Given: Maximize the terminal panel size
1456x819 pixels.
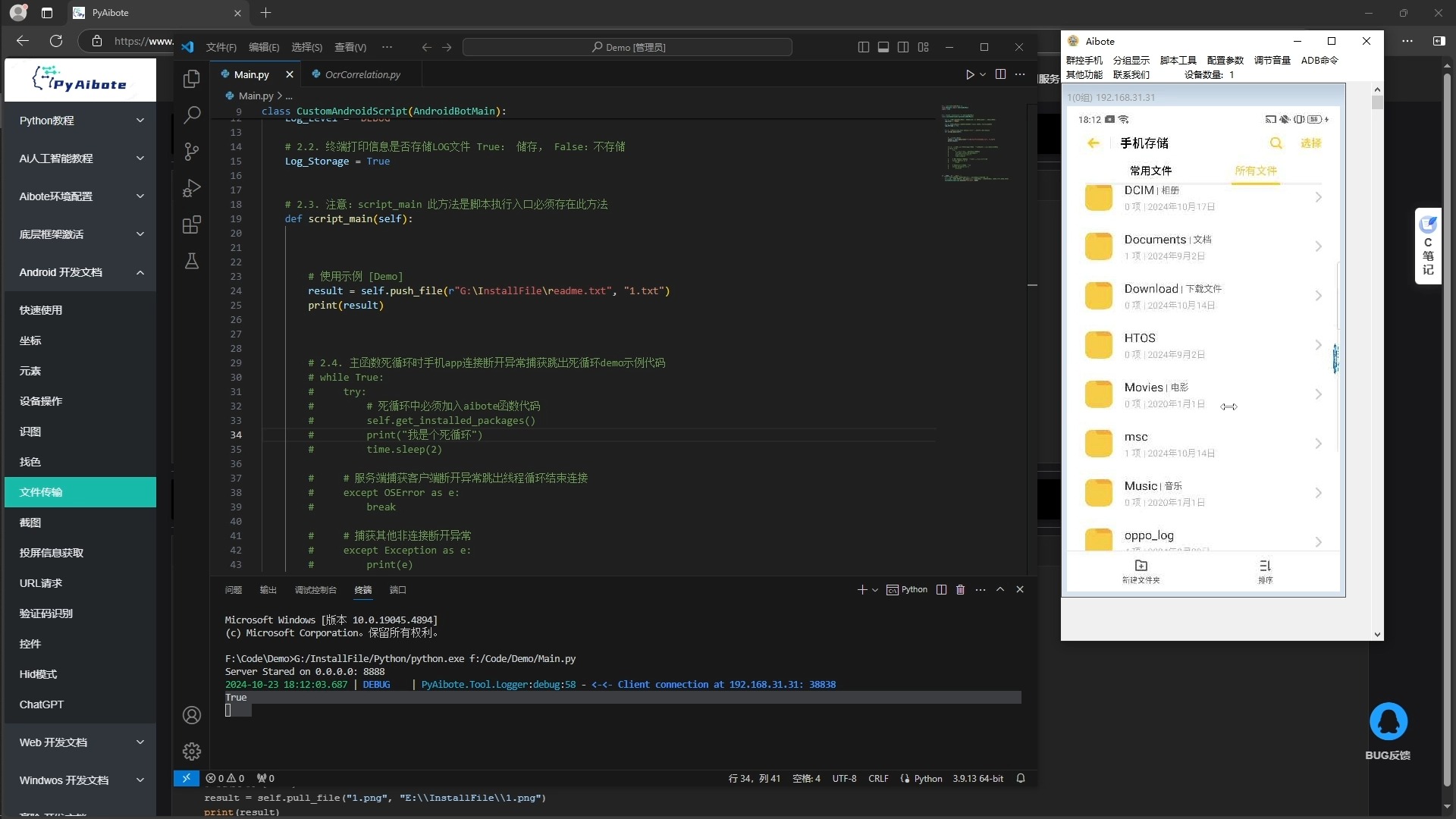Looking at the screenshot, I should [1000, 589].
